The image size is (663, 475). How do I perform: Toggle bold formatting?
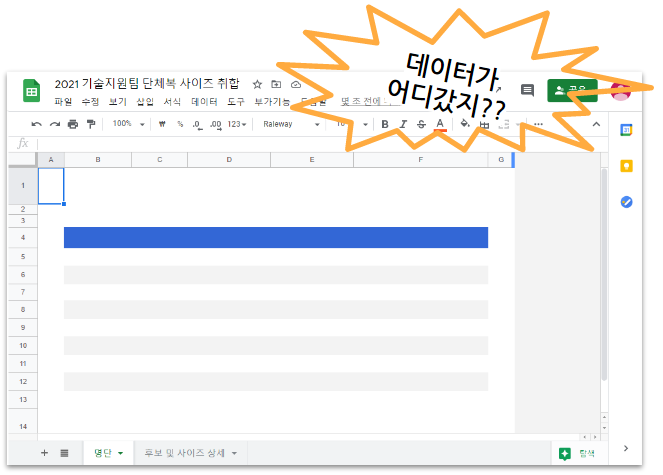coord(385,124)
